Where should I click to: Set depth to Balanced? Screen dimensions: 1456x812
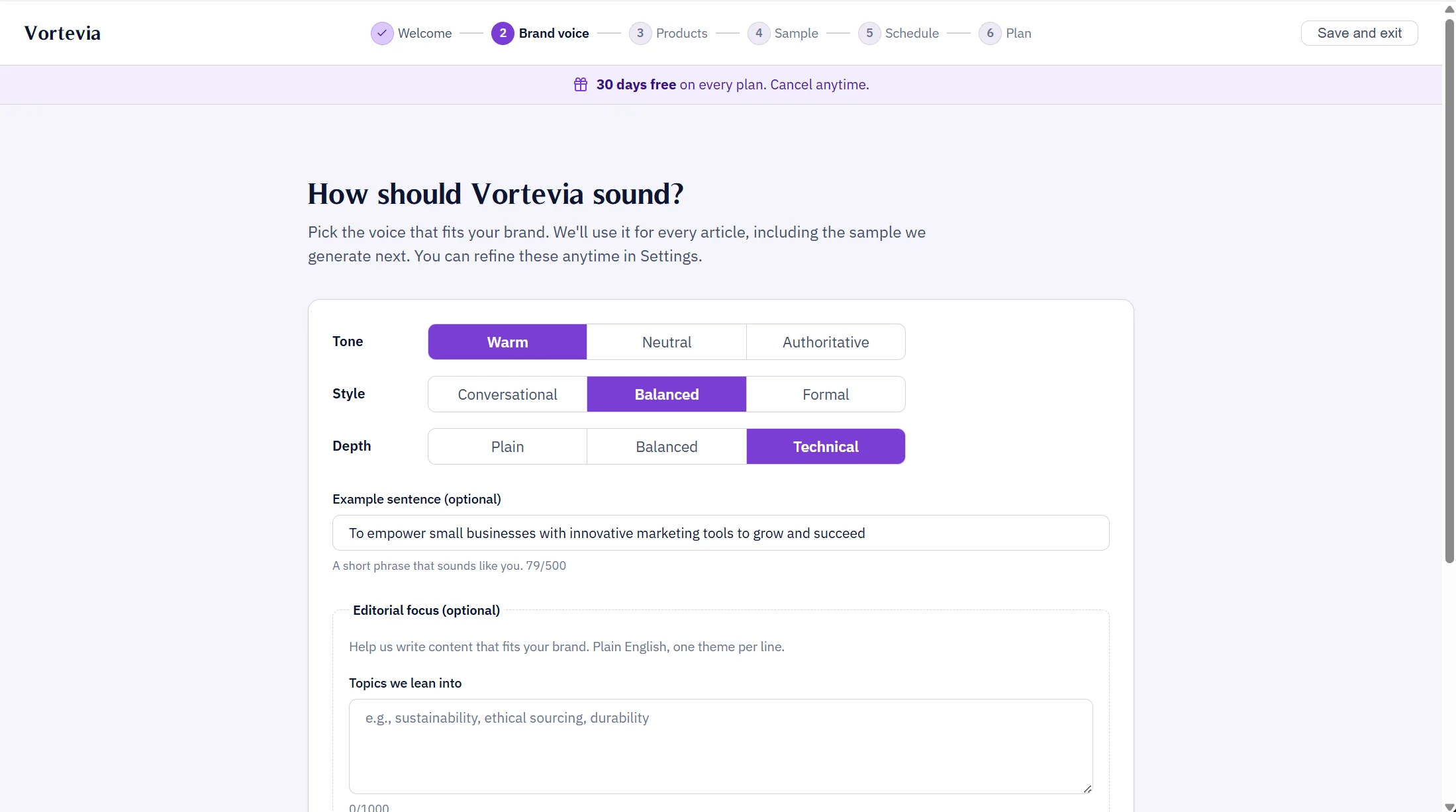(x=667, y=447)
